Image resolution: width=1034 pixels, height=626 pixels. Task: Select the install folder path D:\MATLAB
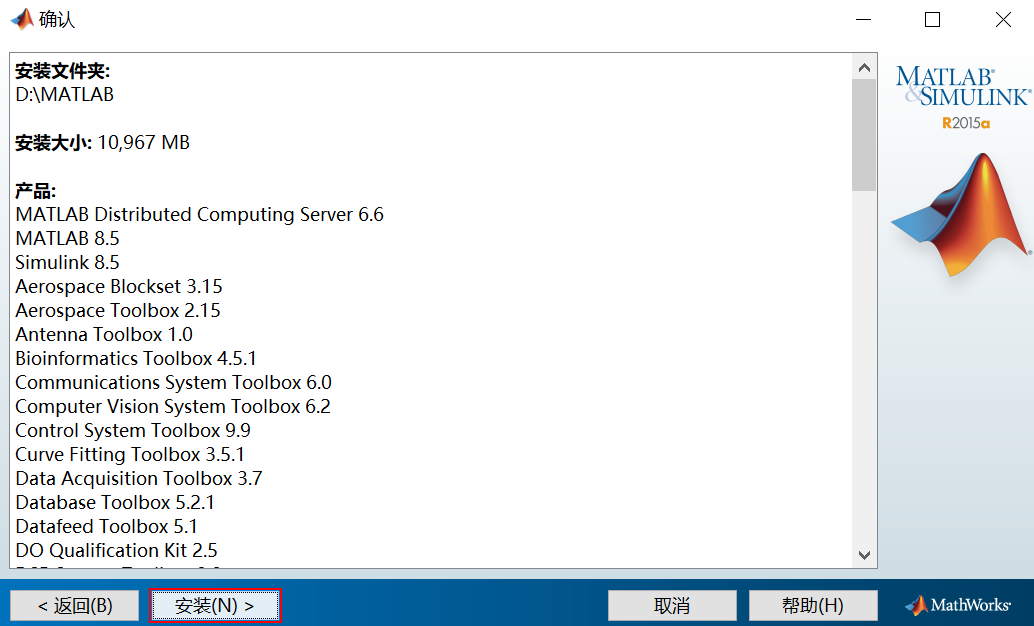coord(65,94)
